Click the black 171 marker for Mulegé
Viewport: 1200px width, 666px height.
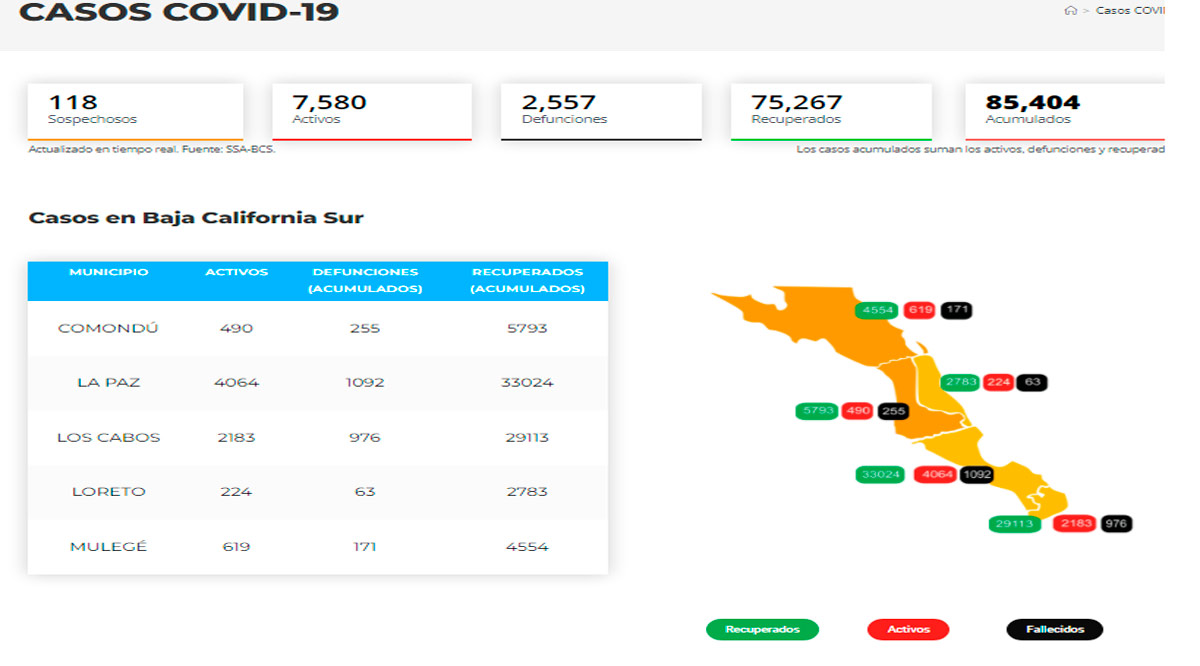[956, 310]
